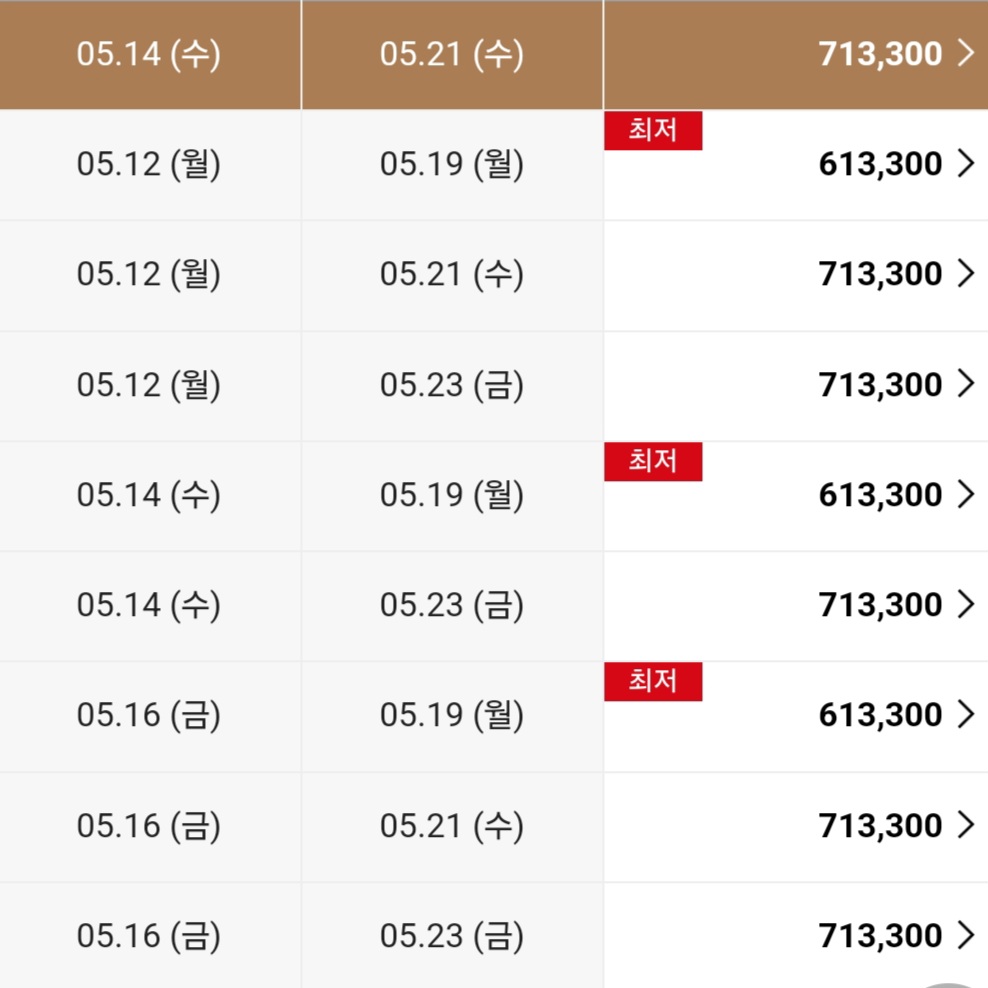The width and height of the screenshot is (988, 988).
Task: Click chevron for 05.16 to 05.19 row
Action: pyautogui.click(x=965, y=715)
